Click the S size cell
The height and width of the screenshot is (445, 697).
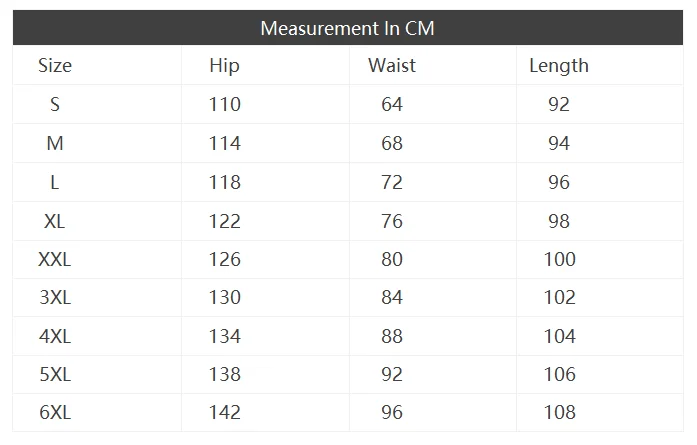pyautogui.click(x=55, y=104)
